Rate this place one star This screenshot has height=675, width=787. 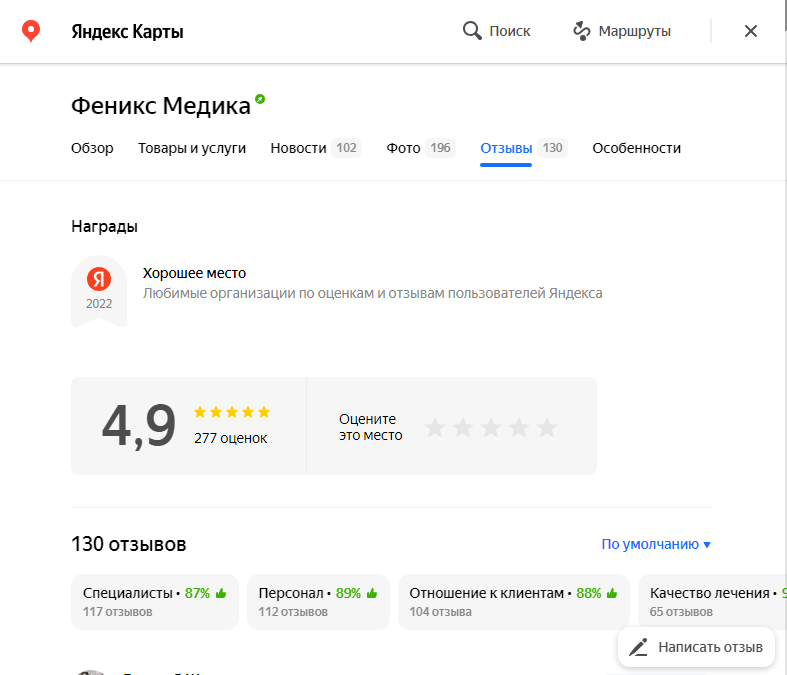pyautogui.click(x=435, y=428)
